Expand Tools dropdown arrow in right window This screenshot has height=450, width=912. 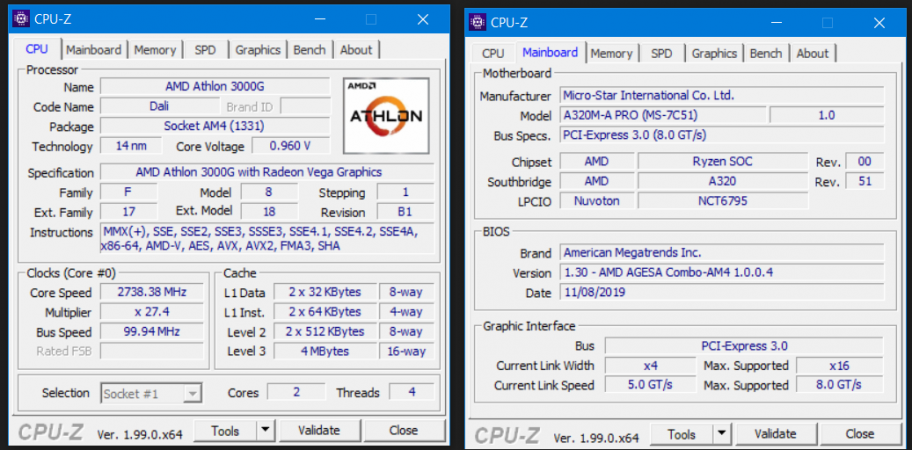click(722, 434)
